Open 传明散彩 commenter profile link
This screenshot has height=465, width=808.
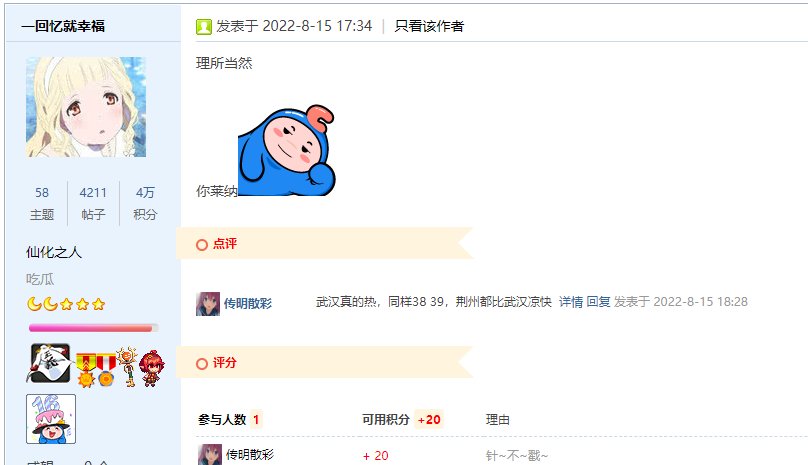tap(248, 304)
